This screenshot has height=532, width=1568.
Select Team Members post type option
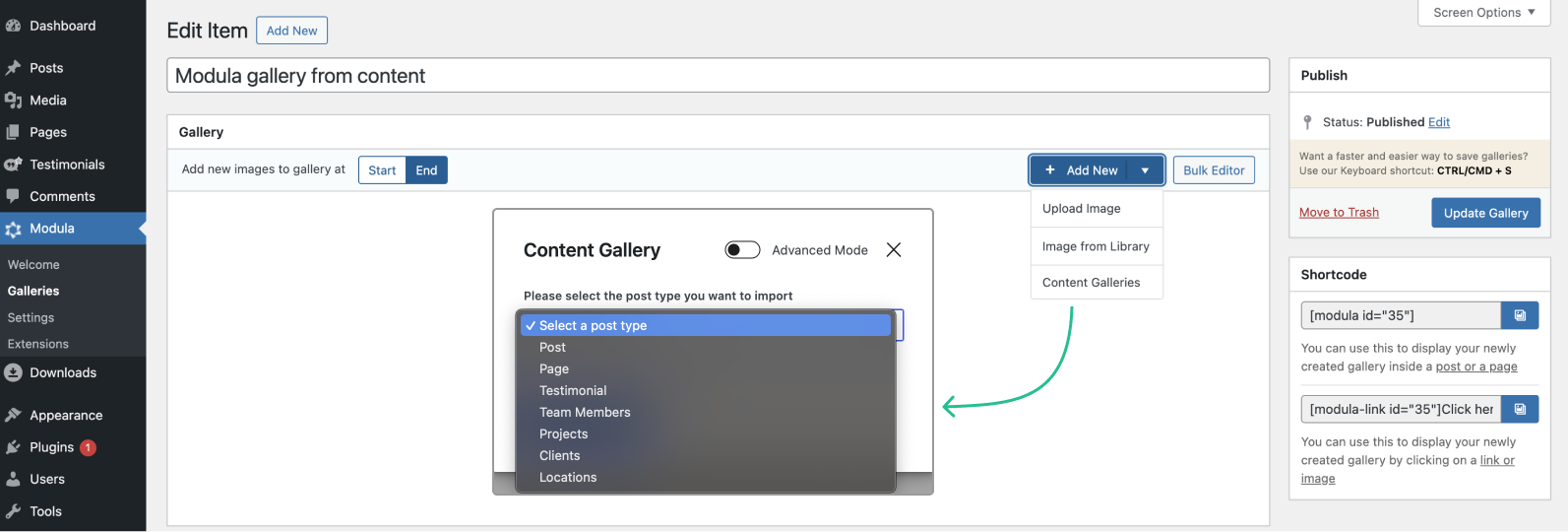pos(585,413)
